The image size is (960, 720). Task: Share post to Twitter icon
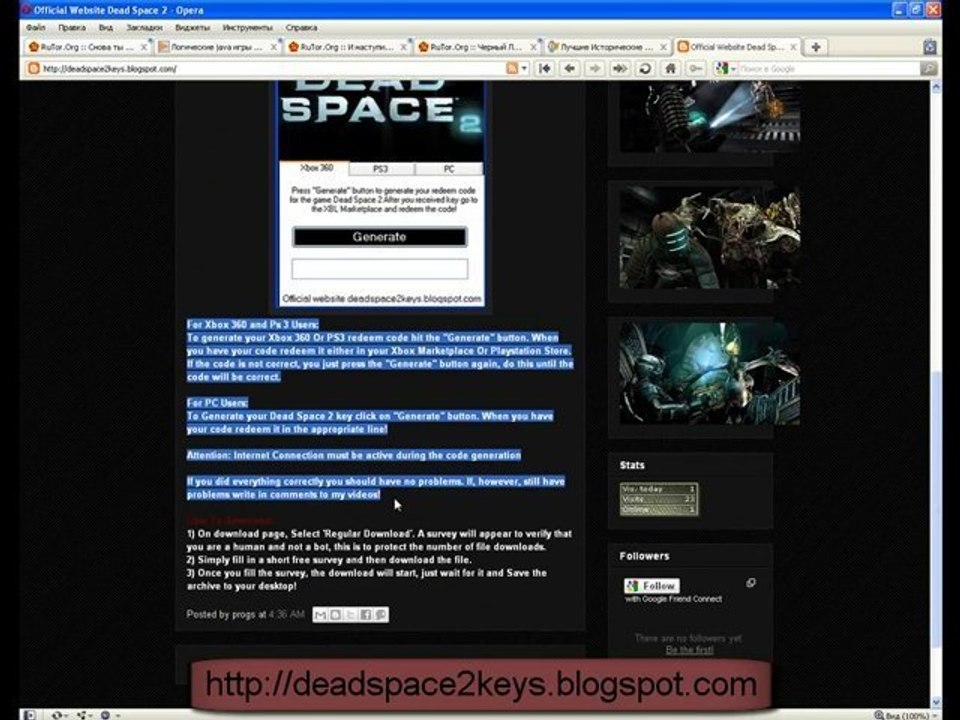pyautogui.click(x=350, y=615)
